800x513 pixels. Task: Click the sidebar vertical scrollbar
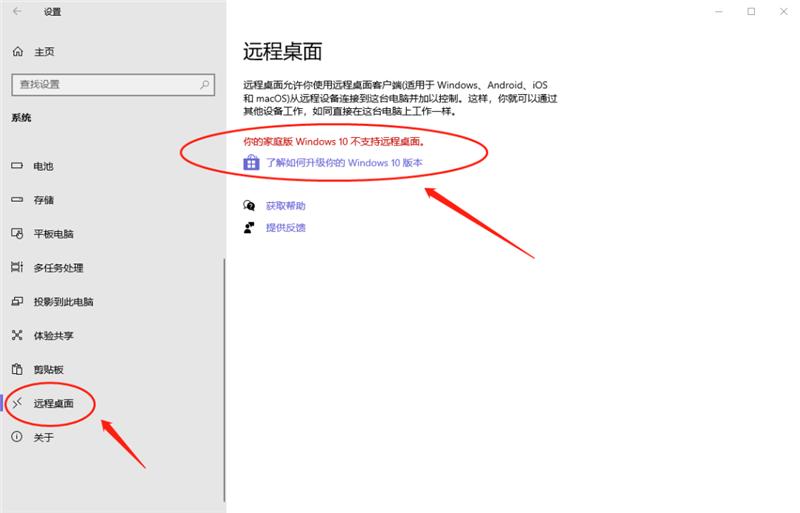coord(224,380)
